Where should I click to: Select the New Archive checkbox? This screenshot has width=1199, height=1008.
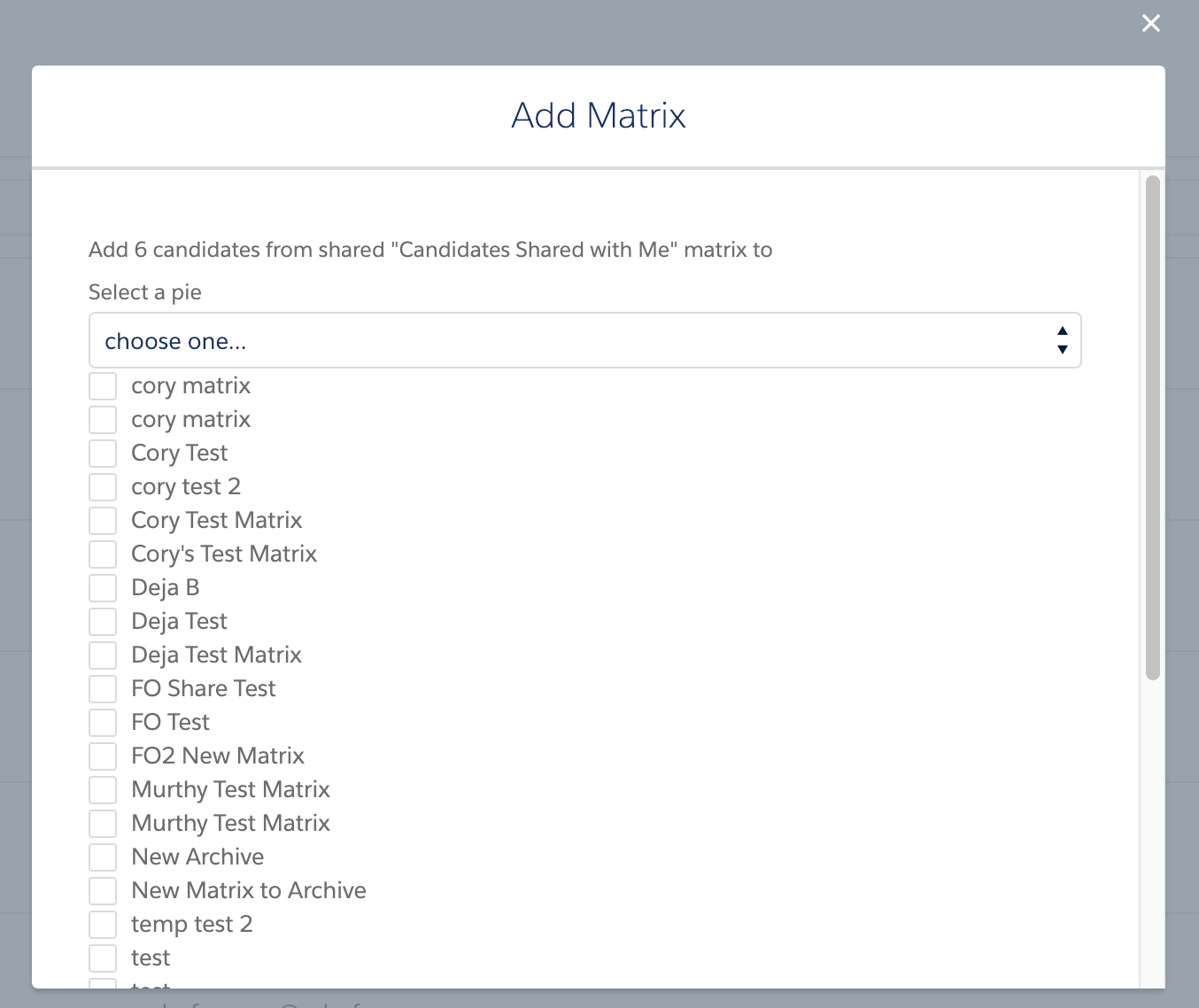click(x=103, y=857)
